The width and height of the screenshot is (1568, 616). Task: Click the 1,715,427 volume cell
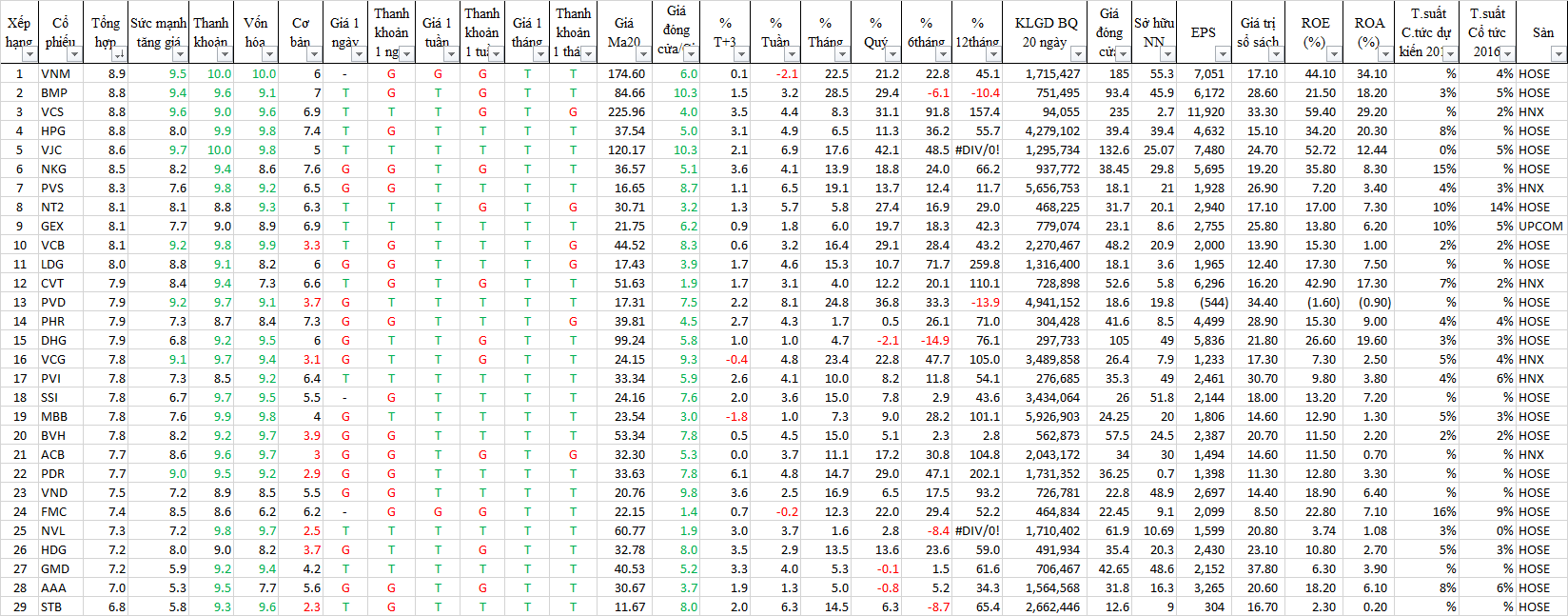1045,73
